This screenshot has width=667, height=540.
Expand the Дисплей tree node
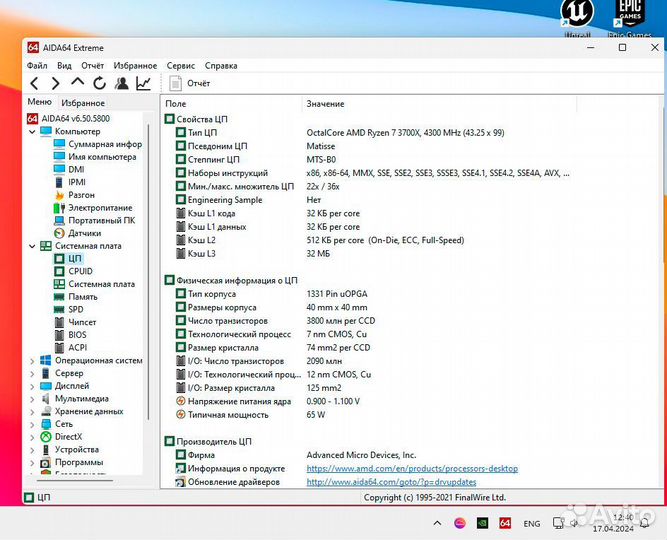[32, 386]
